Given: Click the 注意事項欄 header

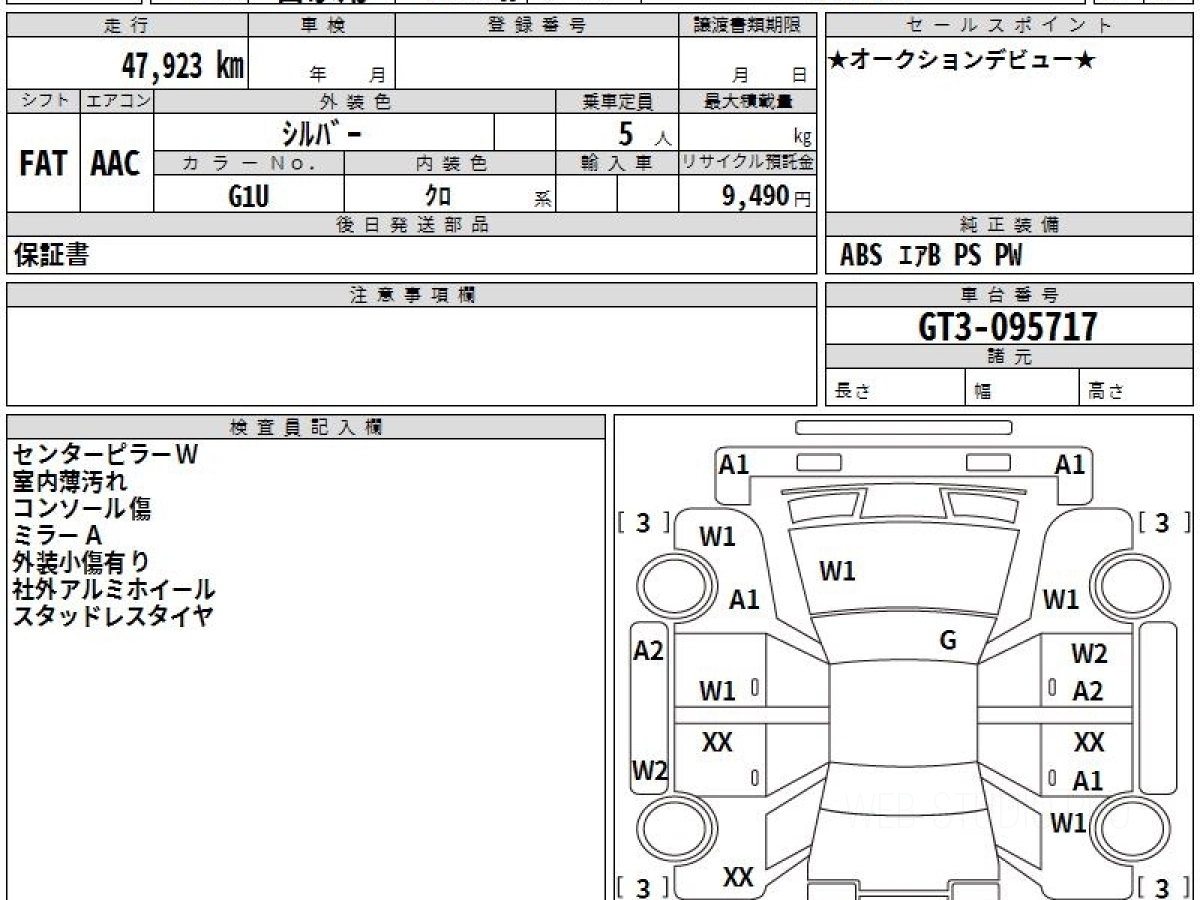Looking at the screenshot, I should [412, 295].
